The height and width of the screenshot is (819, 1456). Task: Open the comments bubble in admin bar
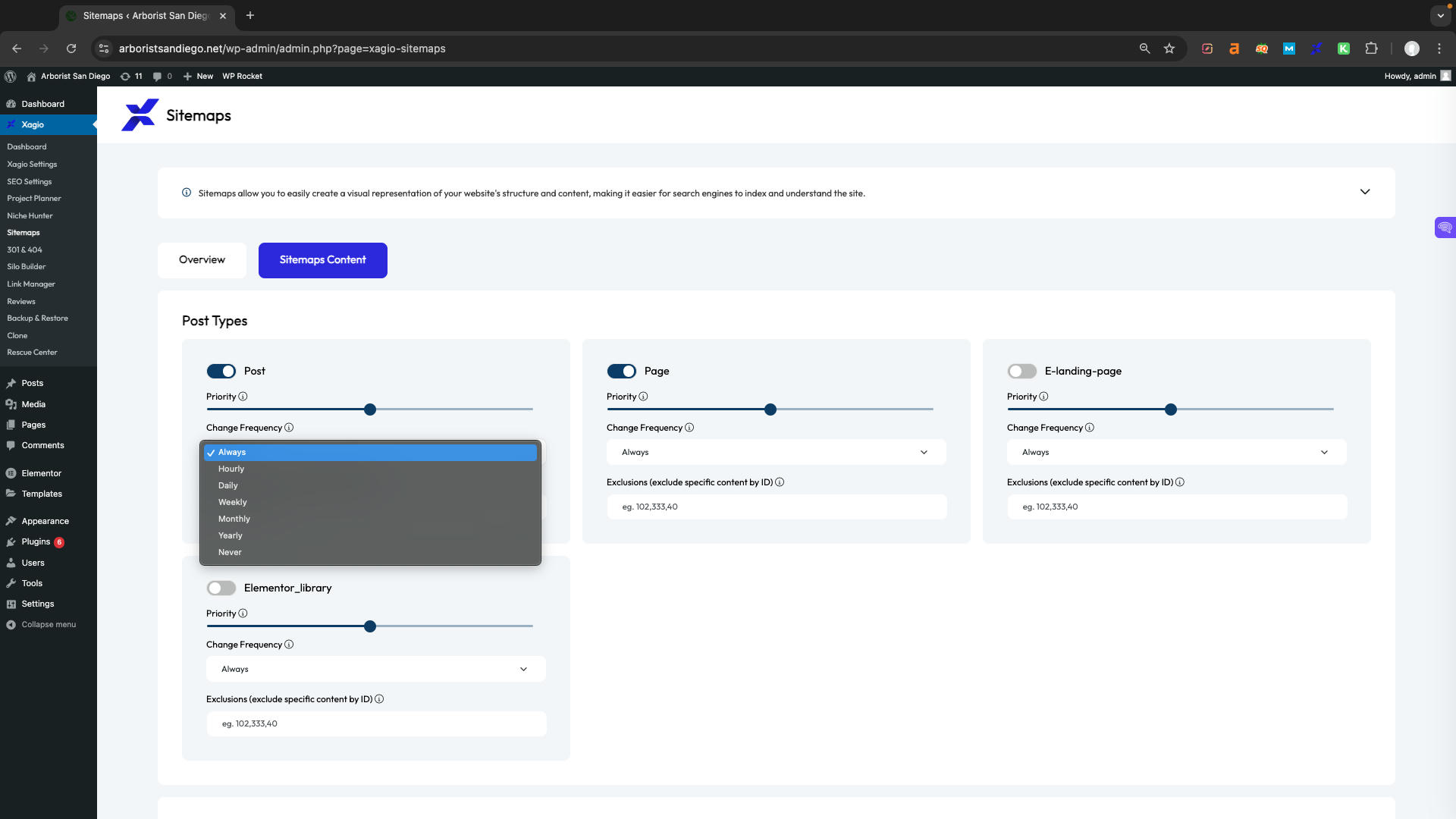162,76
